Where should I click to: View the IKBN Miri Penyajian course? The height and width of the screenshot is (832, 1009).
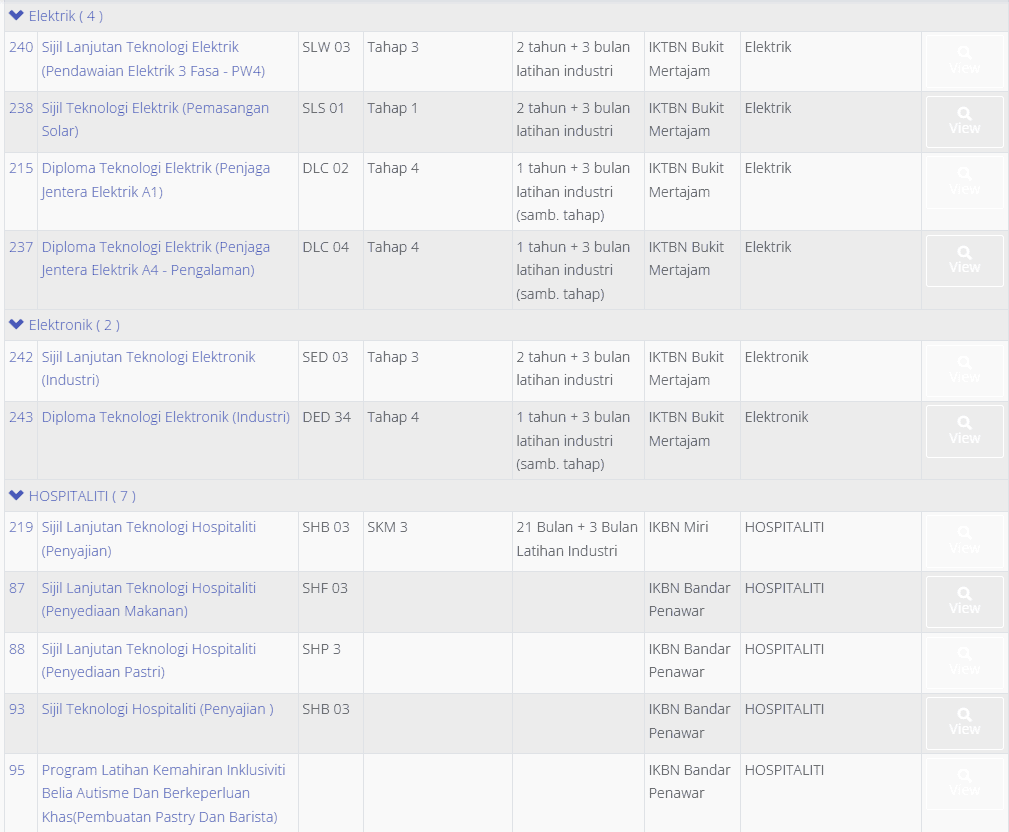click(x=964, y=541)
